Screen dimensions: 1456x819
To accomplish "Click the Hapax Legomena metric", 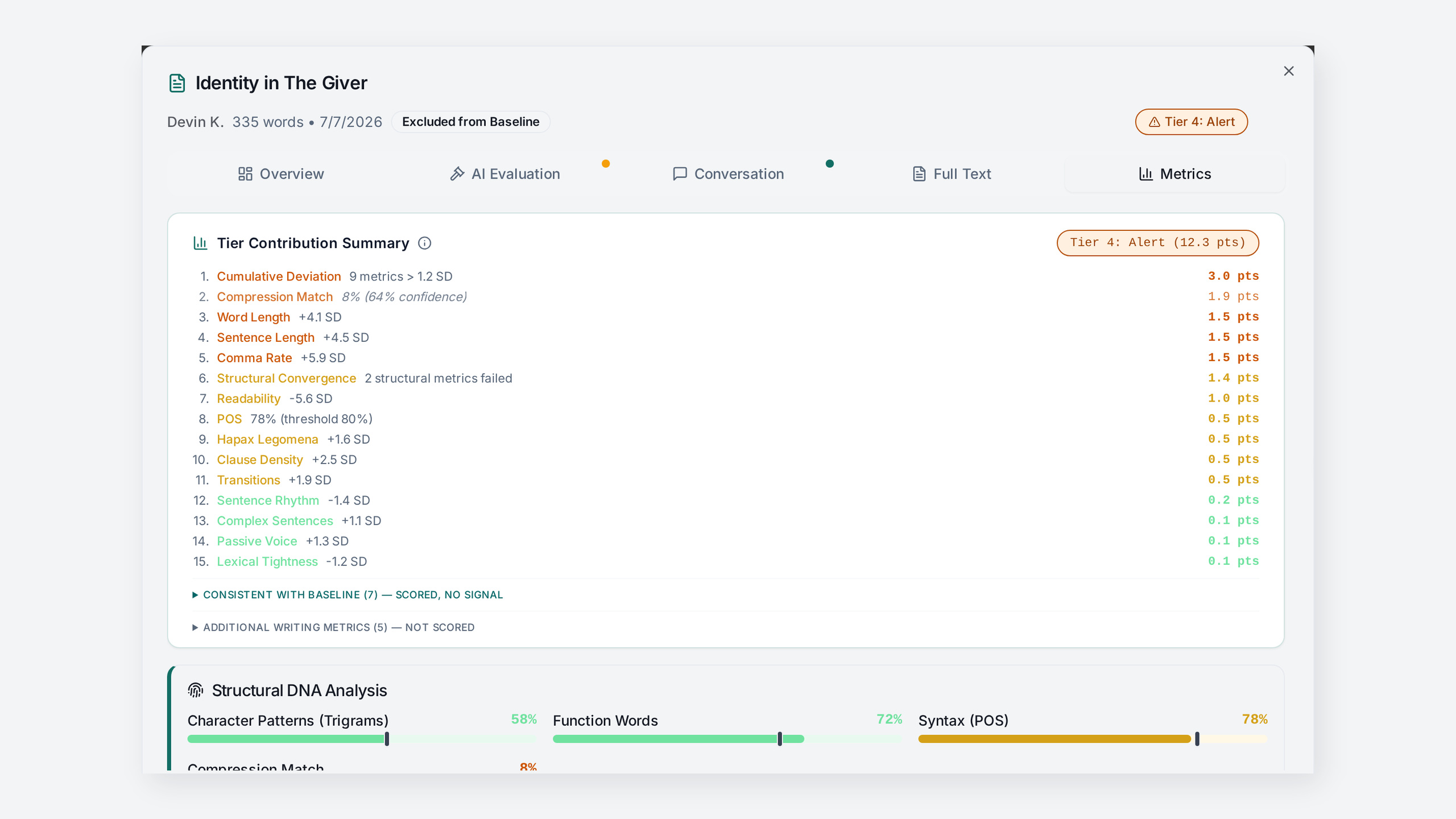I will coord(267,440).
